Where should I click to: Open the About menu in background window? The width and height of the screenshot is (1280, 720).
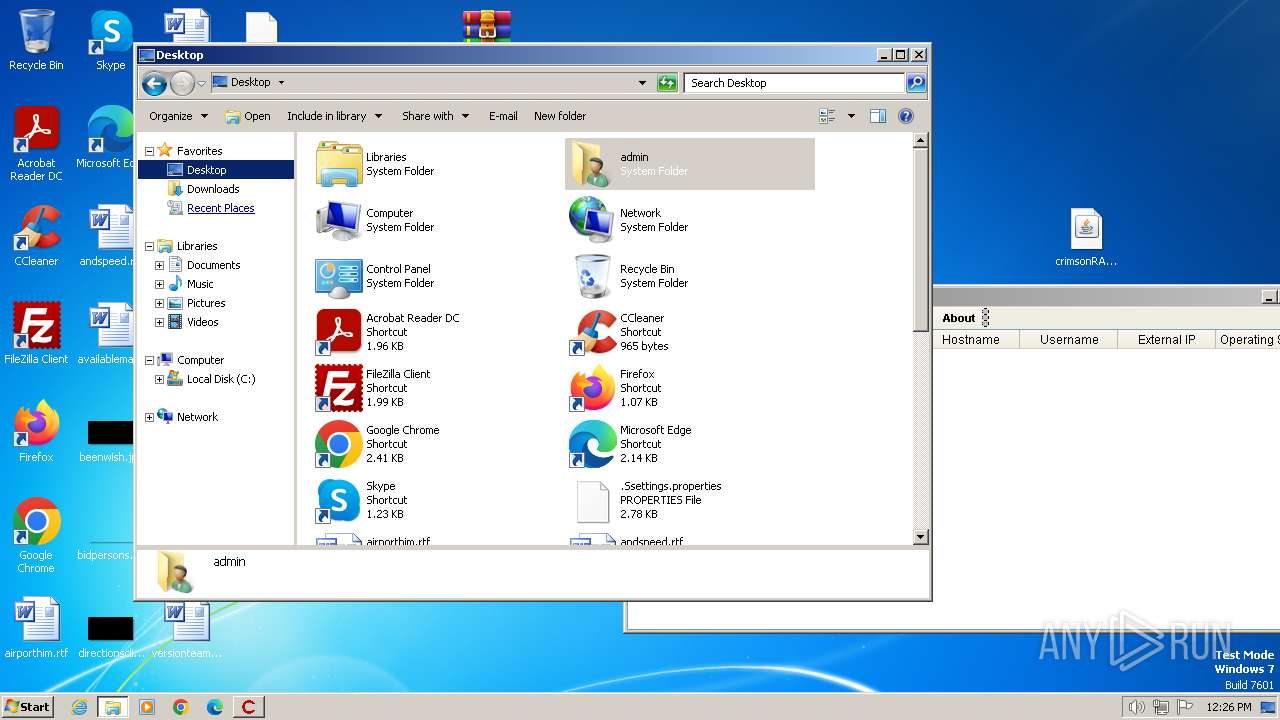[958, 318]
